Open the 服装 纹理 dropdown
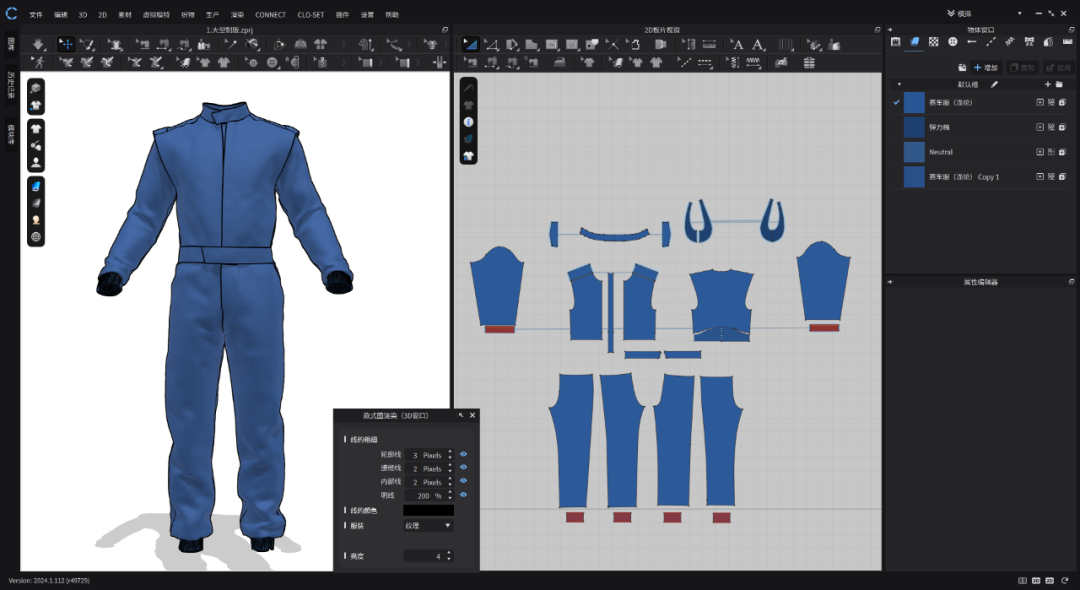This screenshot has height=590, width=1080. coord(428,525)
